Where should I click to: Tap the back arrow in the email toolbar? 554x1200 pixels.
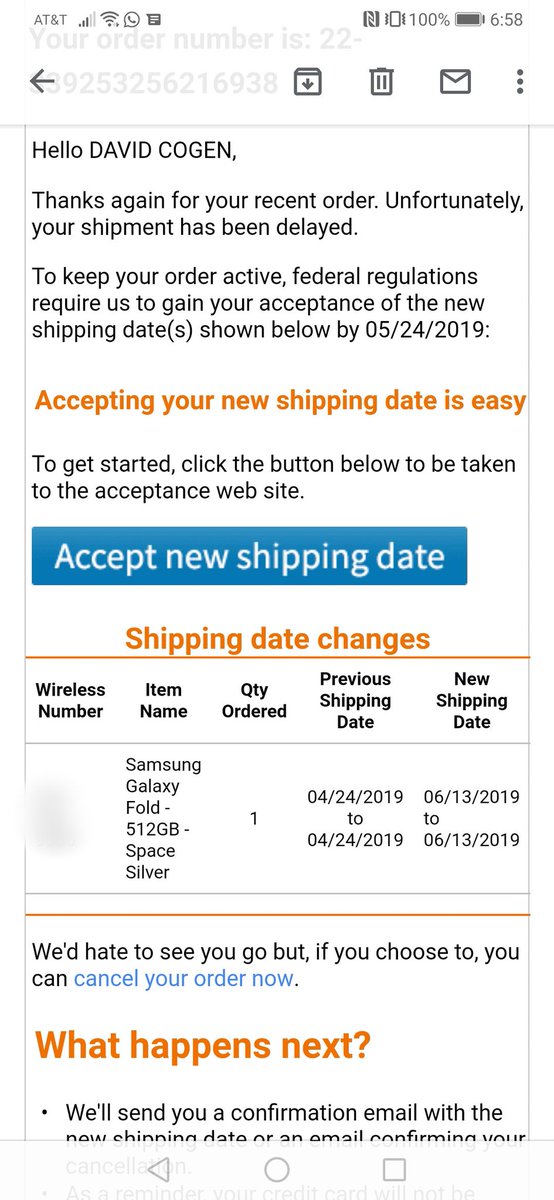42,81
